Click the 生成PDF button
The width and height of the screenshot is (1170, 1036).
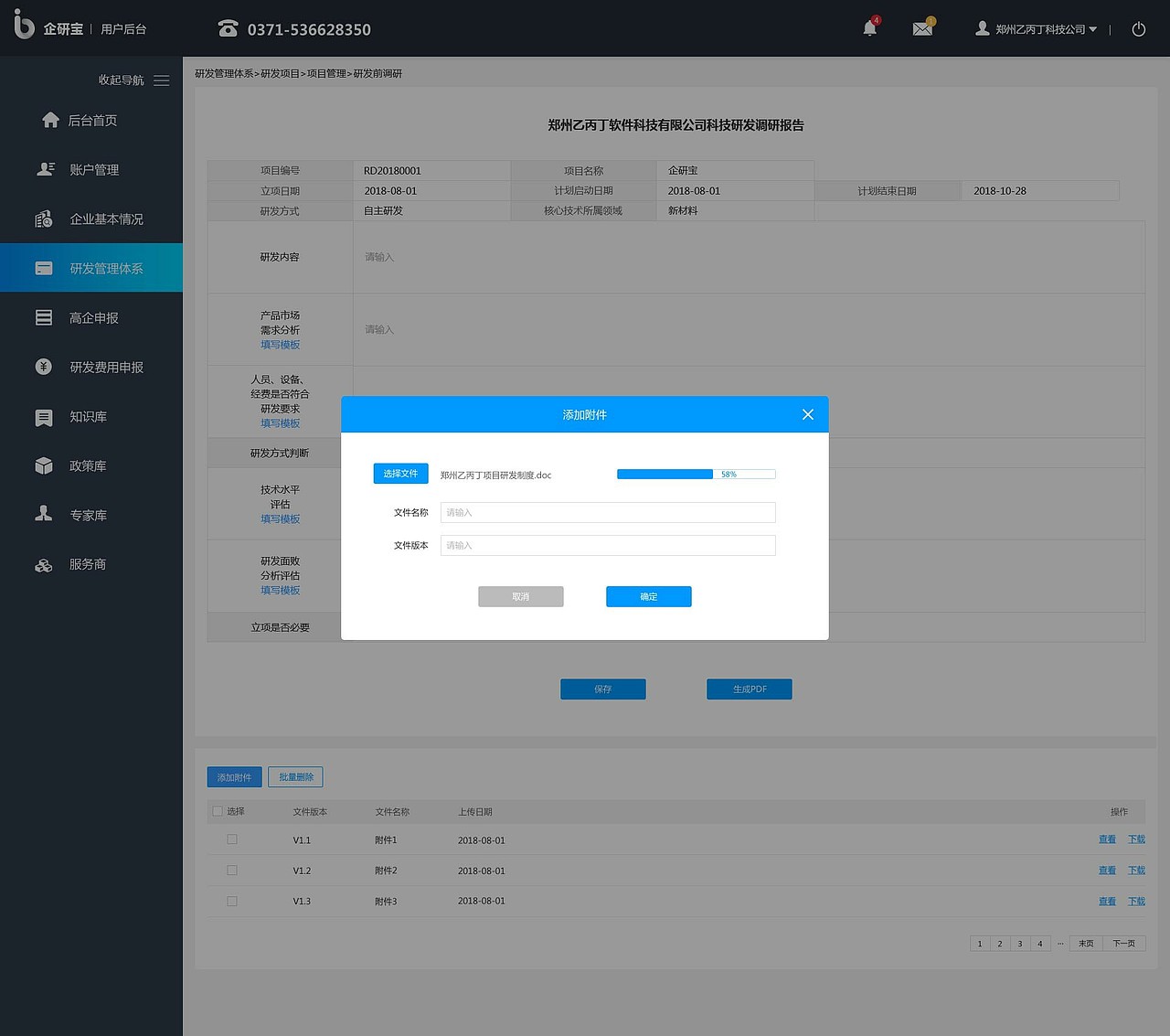tap(750, 689)
